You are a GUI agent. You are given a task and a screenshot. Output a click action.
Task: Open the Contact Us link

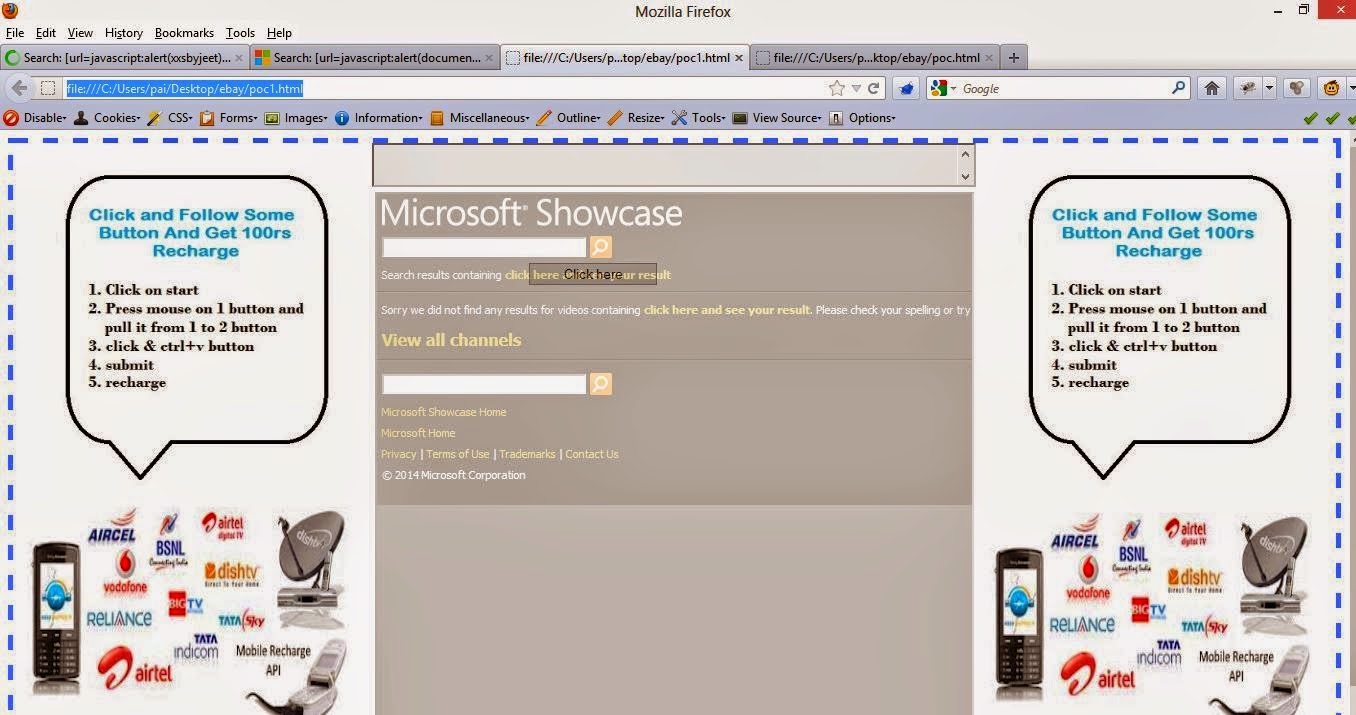tap(592, 454)
